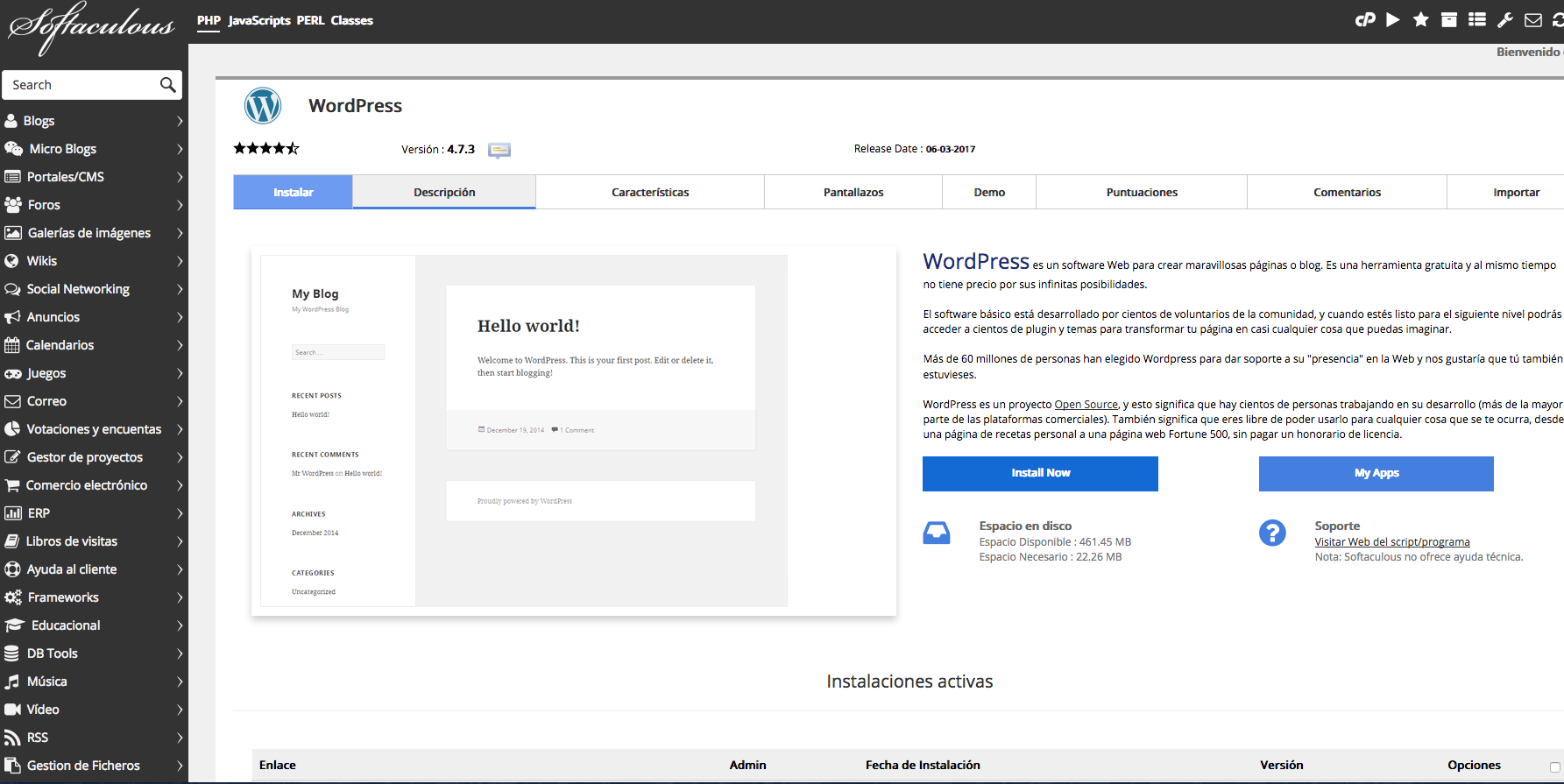Open the demos play icon
The height and width of the screenshot is (784, 1564).
(x=1393, y=19)
